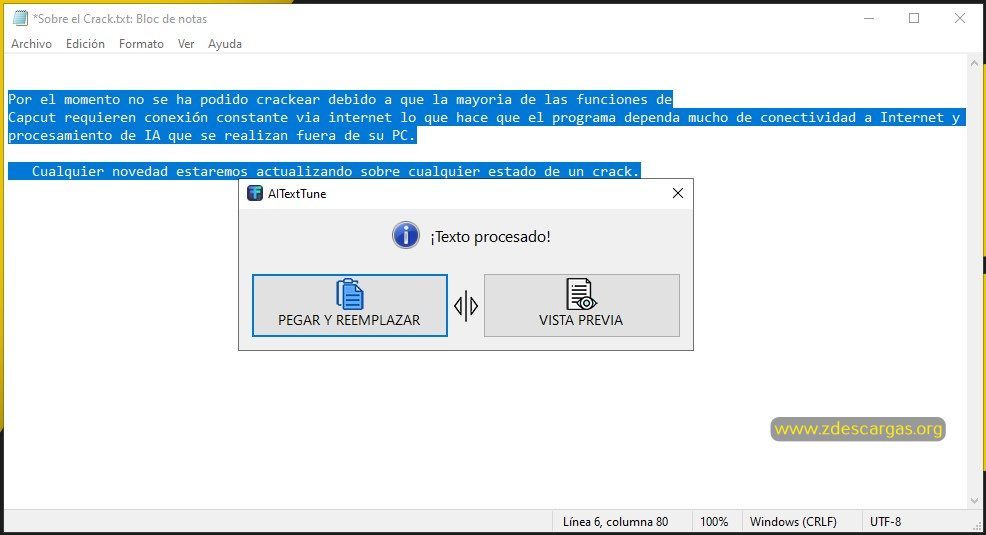Click the Notepad icon in the title bar
The width and height of the screenshot is (986, 535).
tap(20, 18)
